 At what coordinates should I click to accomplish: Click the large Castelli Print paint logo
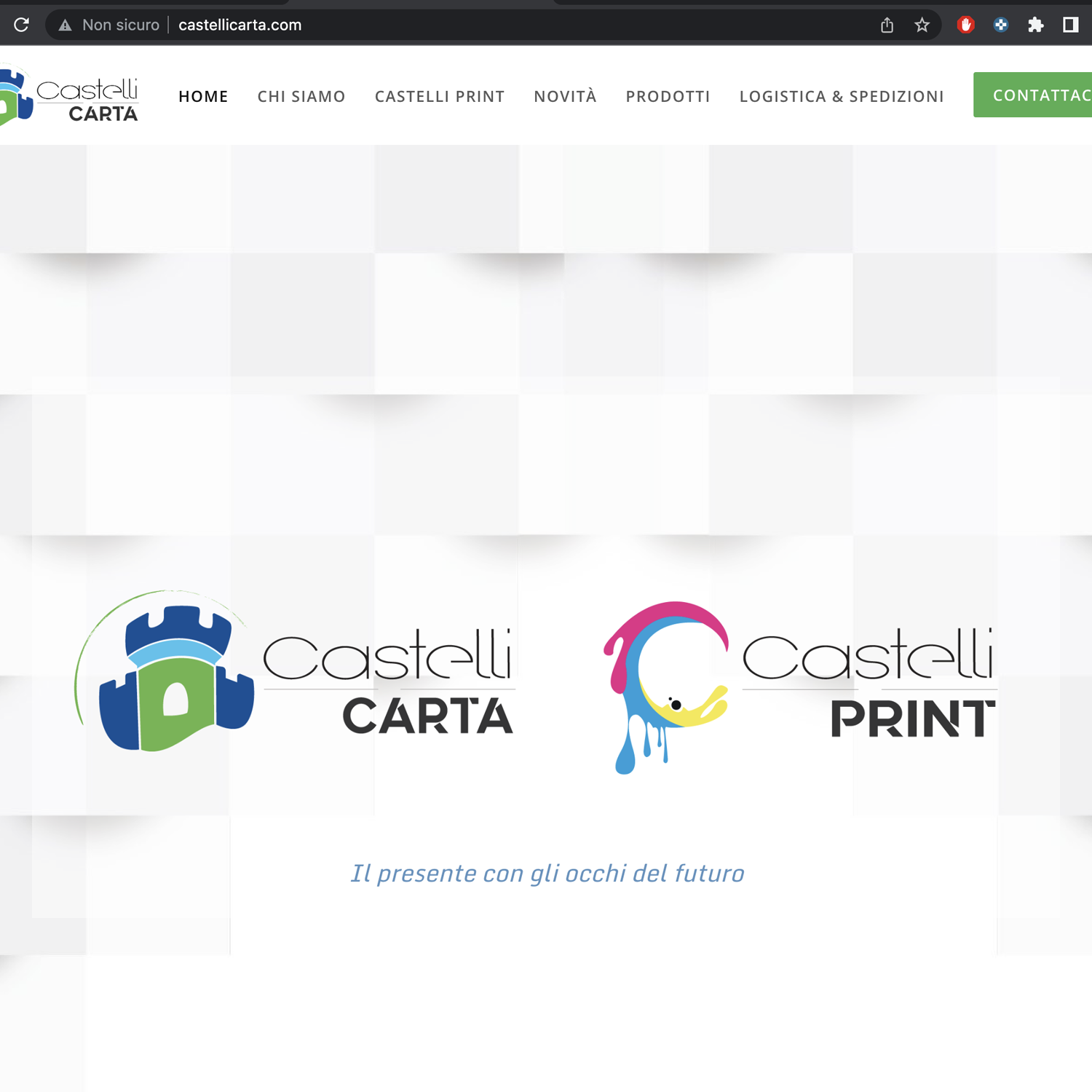click(800, 687)
